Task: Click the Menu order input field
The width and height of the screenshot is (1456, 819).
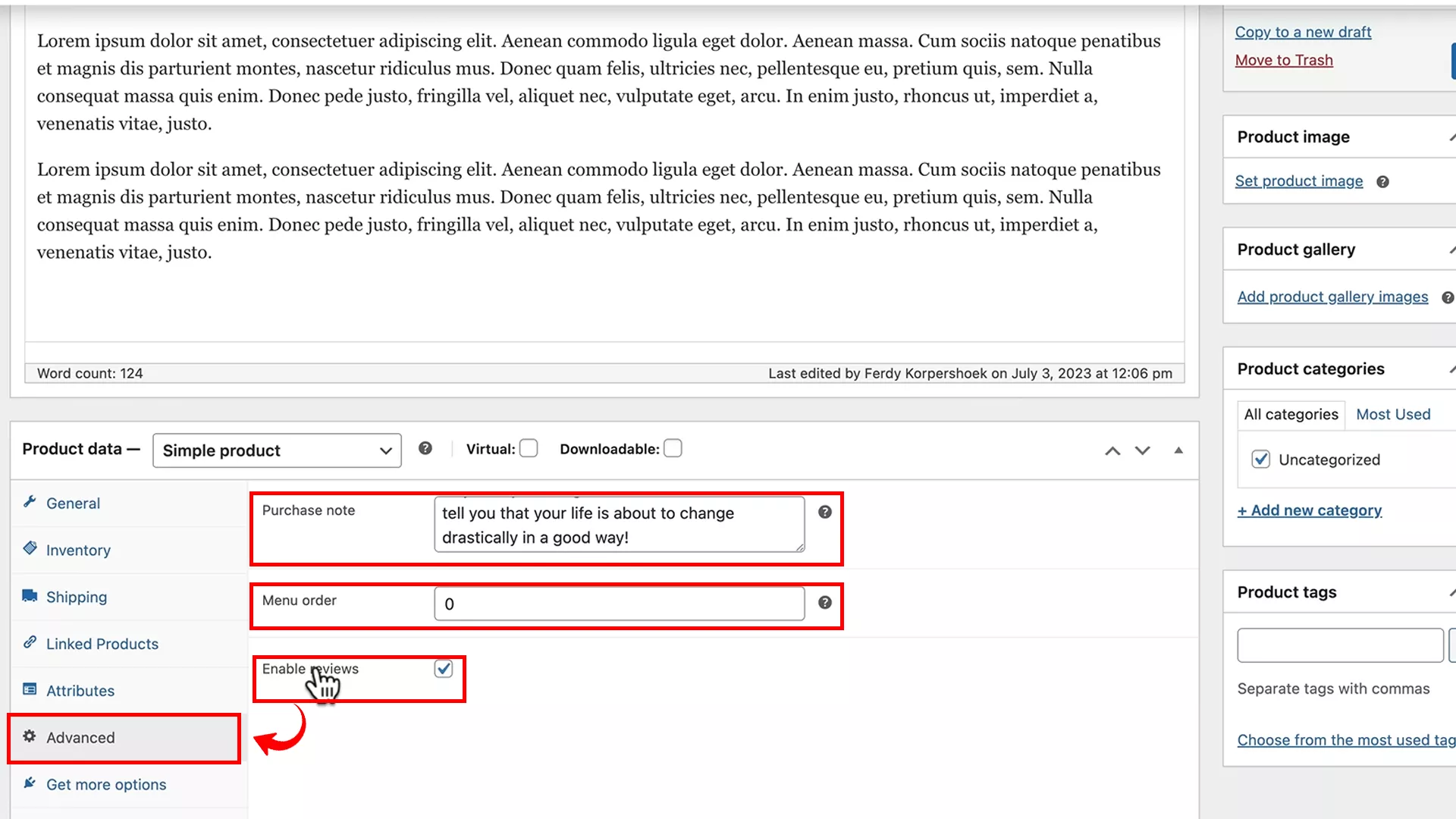Action: [x=619, y=604]
